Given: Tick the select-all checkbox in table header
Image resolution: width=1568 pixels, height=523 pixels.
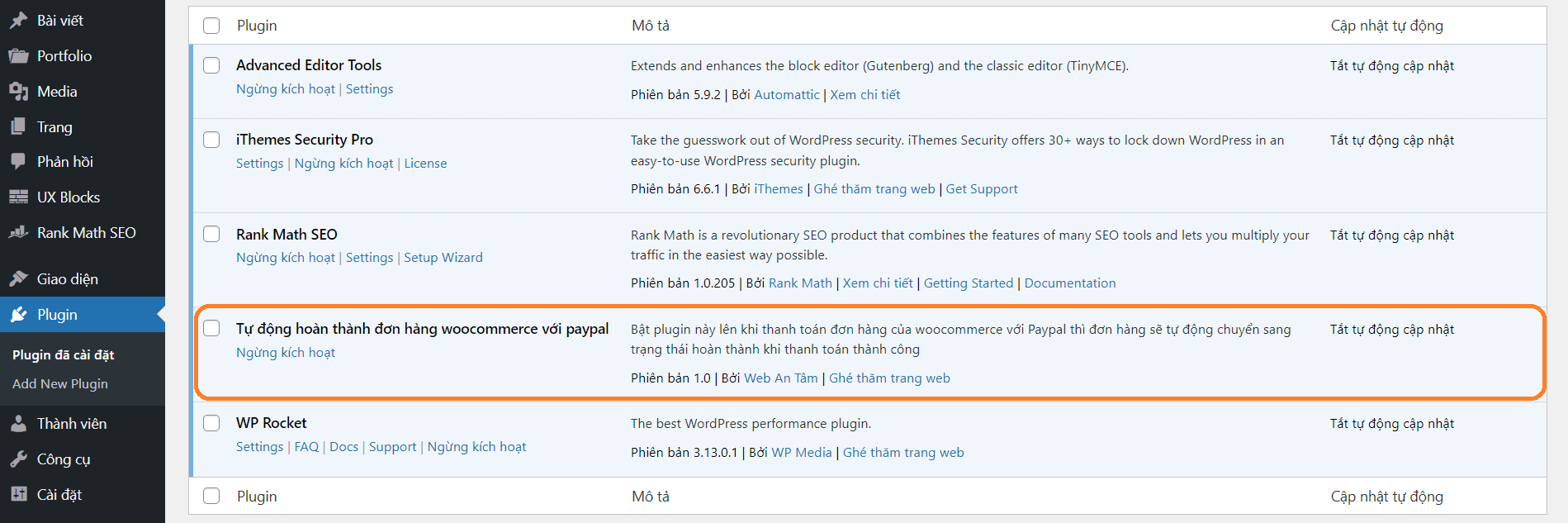Looking at the screenshot, I should pyautogui.click(x=211, y=26).
